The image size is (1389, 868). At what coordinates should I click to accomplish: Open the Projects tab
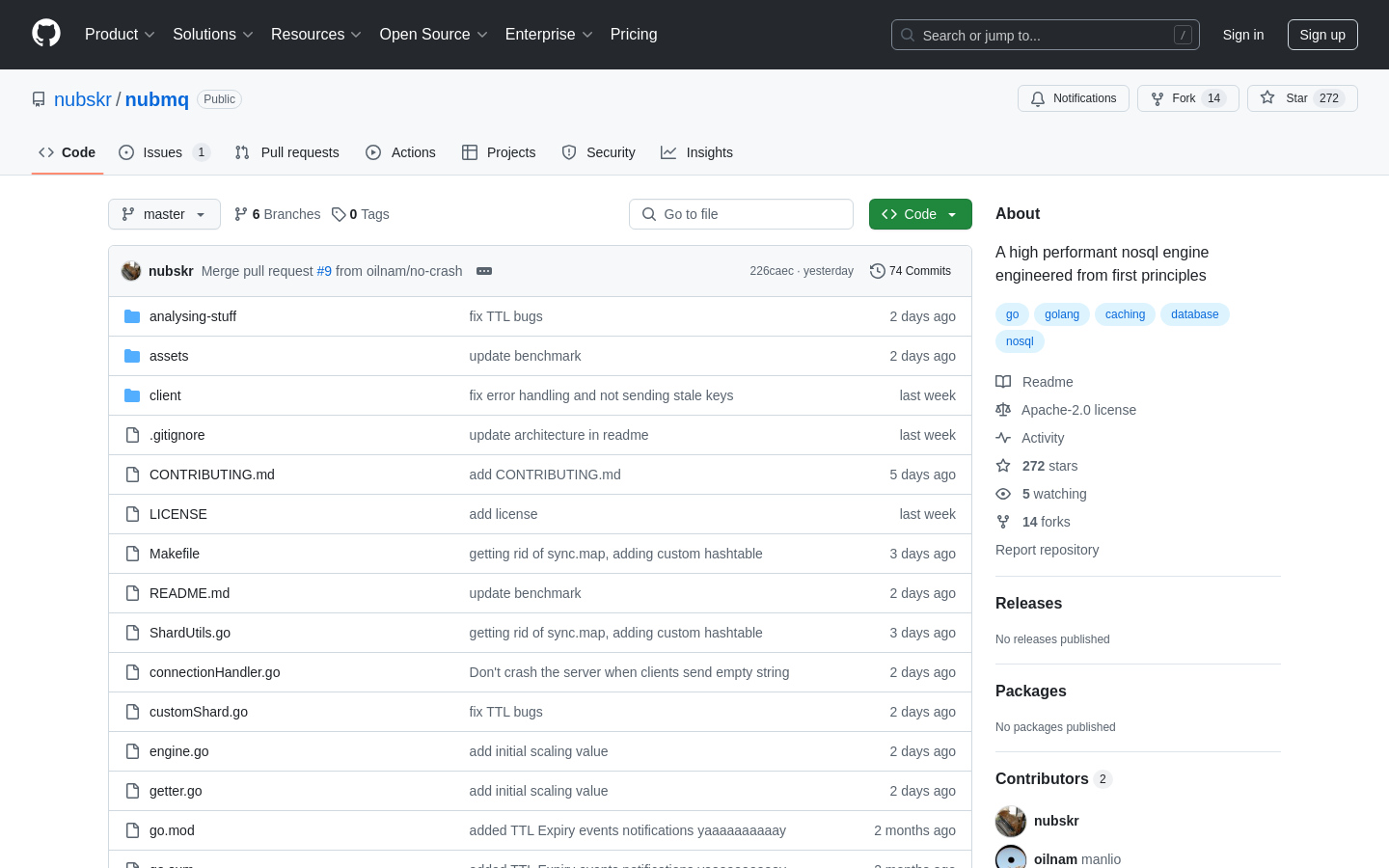click(x=499, y=152)
